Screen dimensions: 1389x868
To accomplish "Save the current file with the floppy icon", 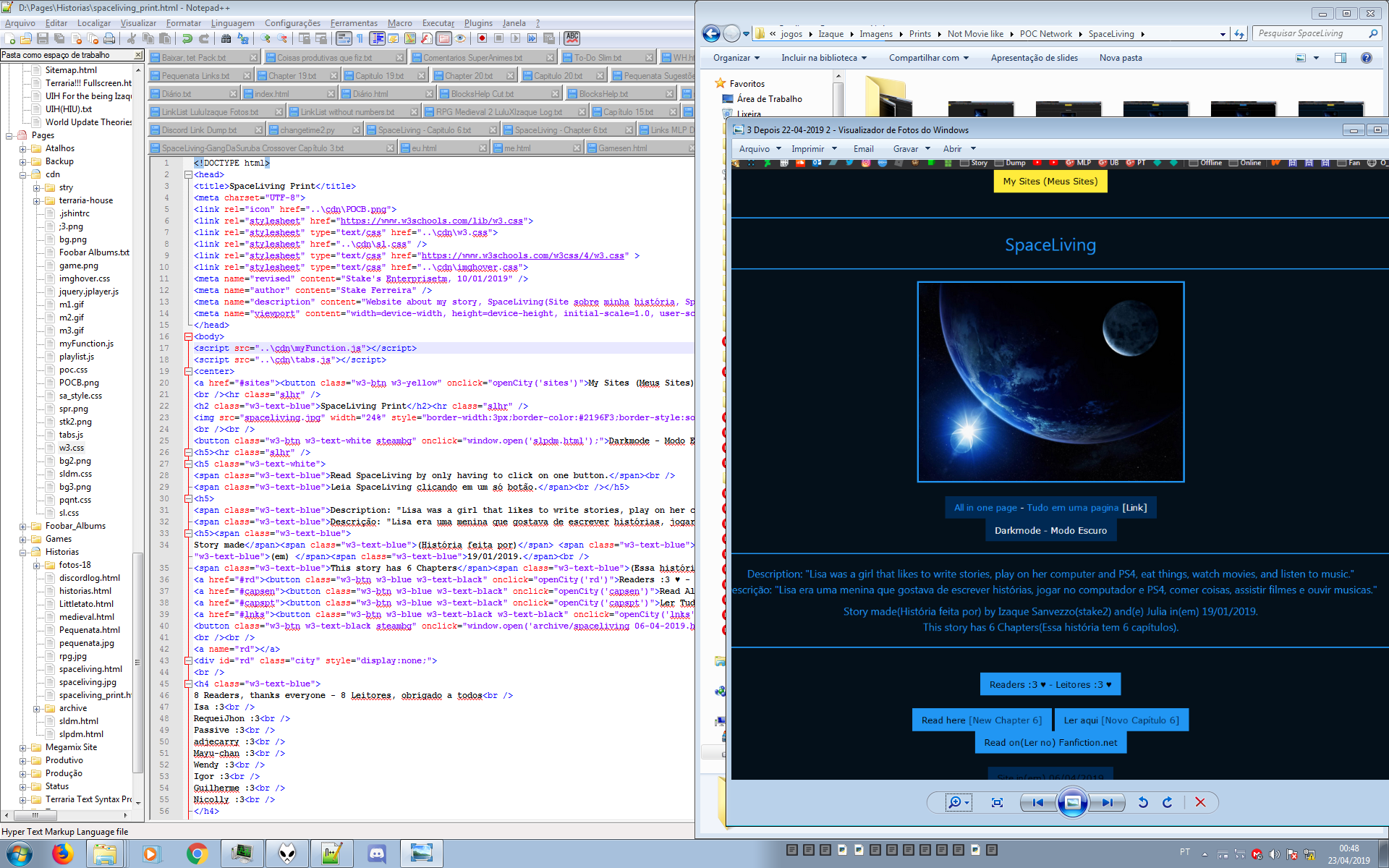I will point(42,38).
